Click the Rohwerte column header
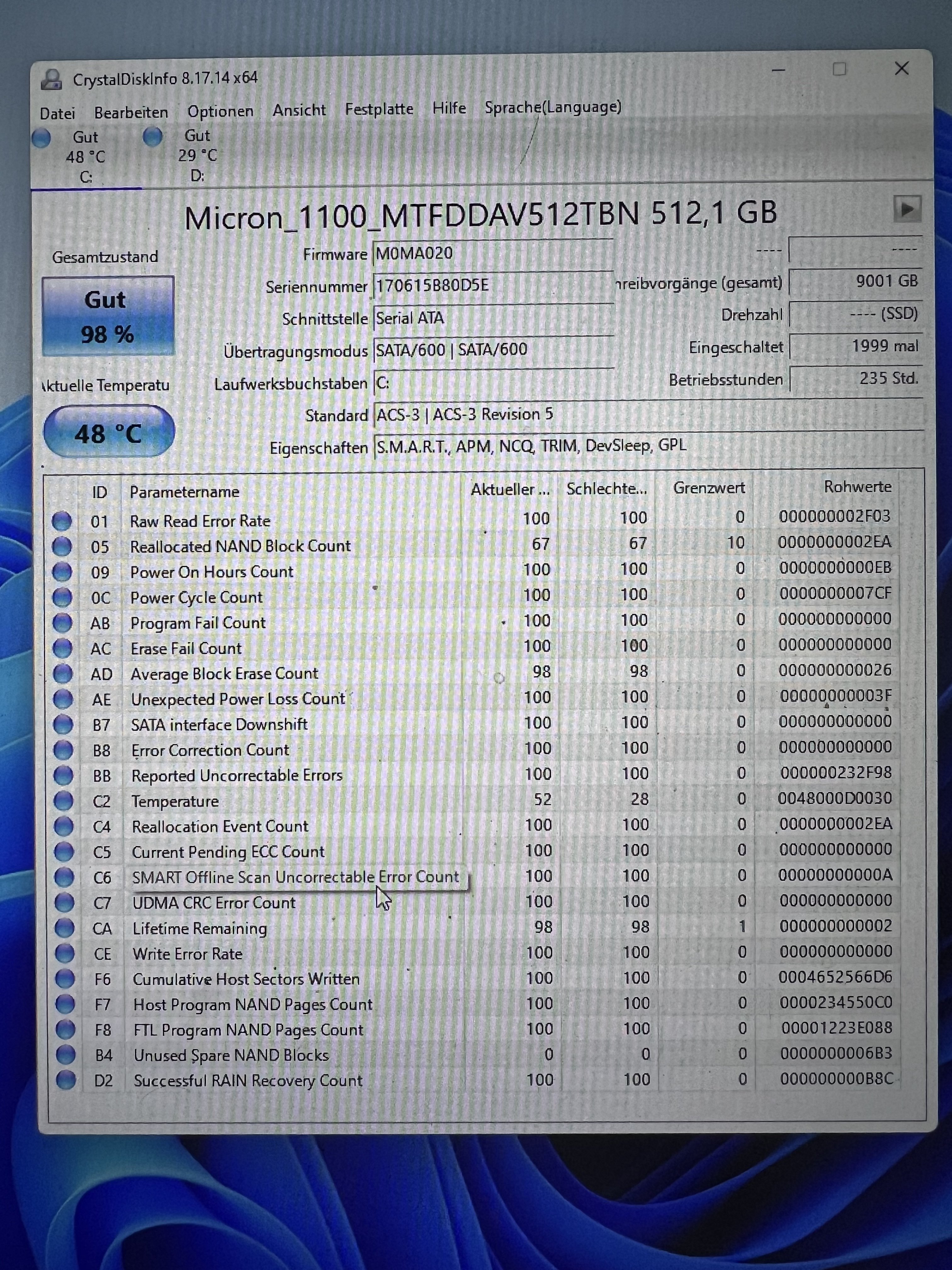 pyautogui.click(x=857, y=487)
